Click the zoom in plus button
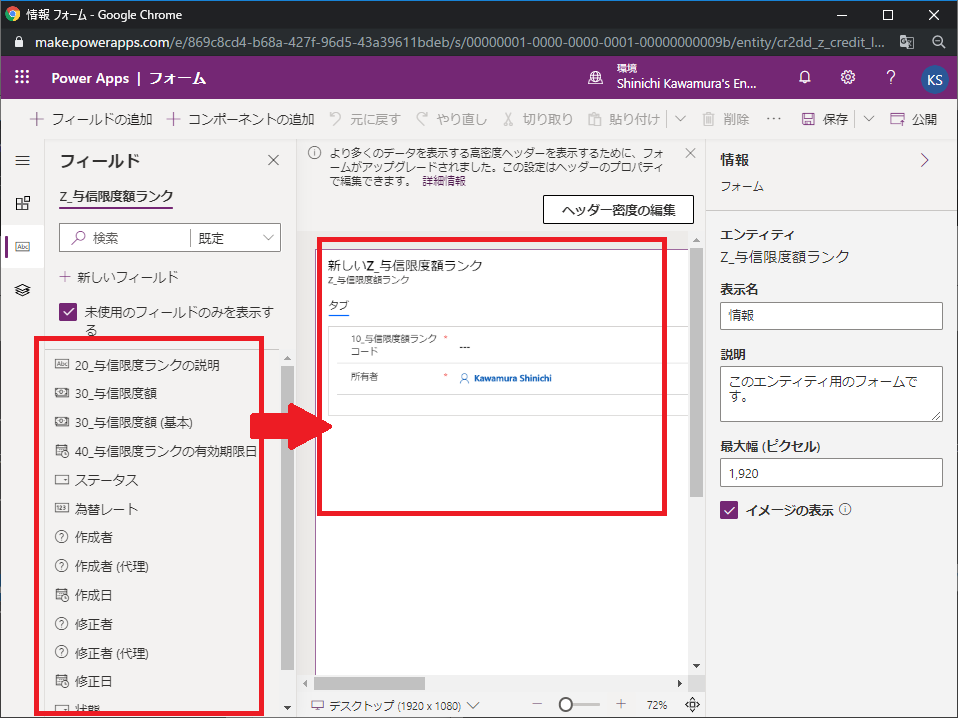958x718 pixels. coord(621,705)
